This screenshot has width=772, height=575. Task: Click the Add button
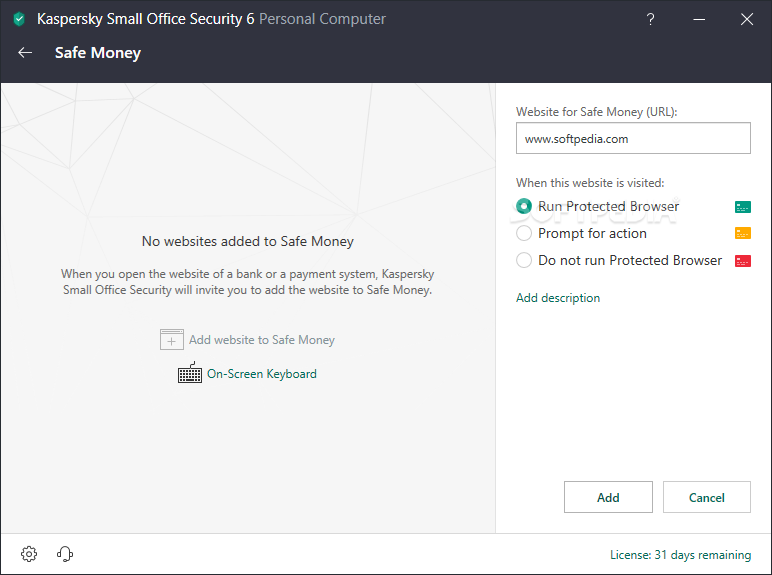608,497
